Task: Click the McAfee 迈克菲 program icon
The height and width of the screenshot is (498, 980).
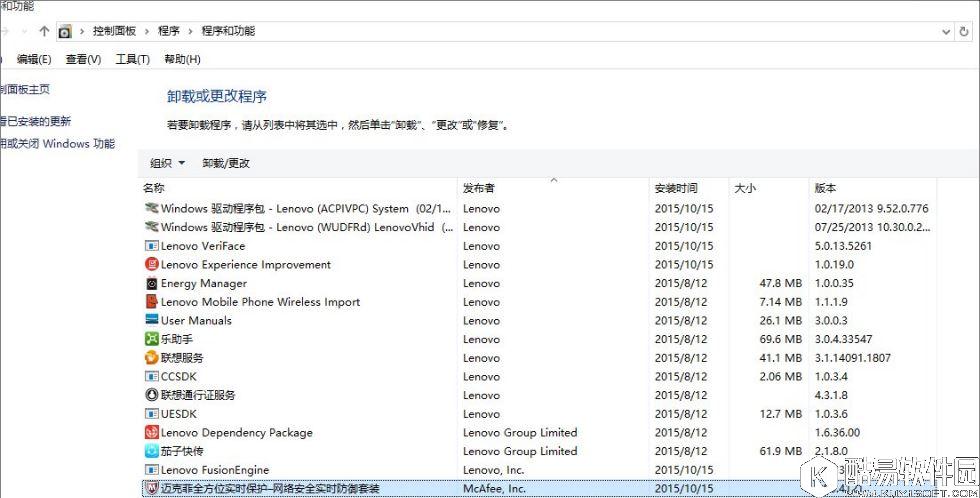Action: [151, 488]
